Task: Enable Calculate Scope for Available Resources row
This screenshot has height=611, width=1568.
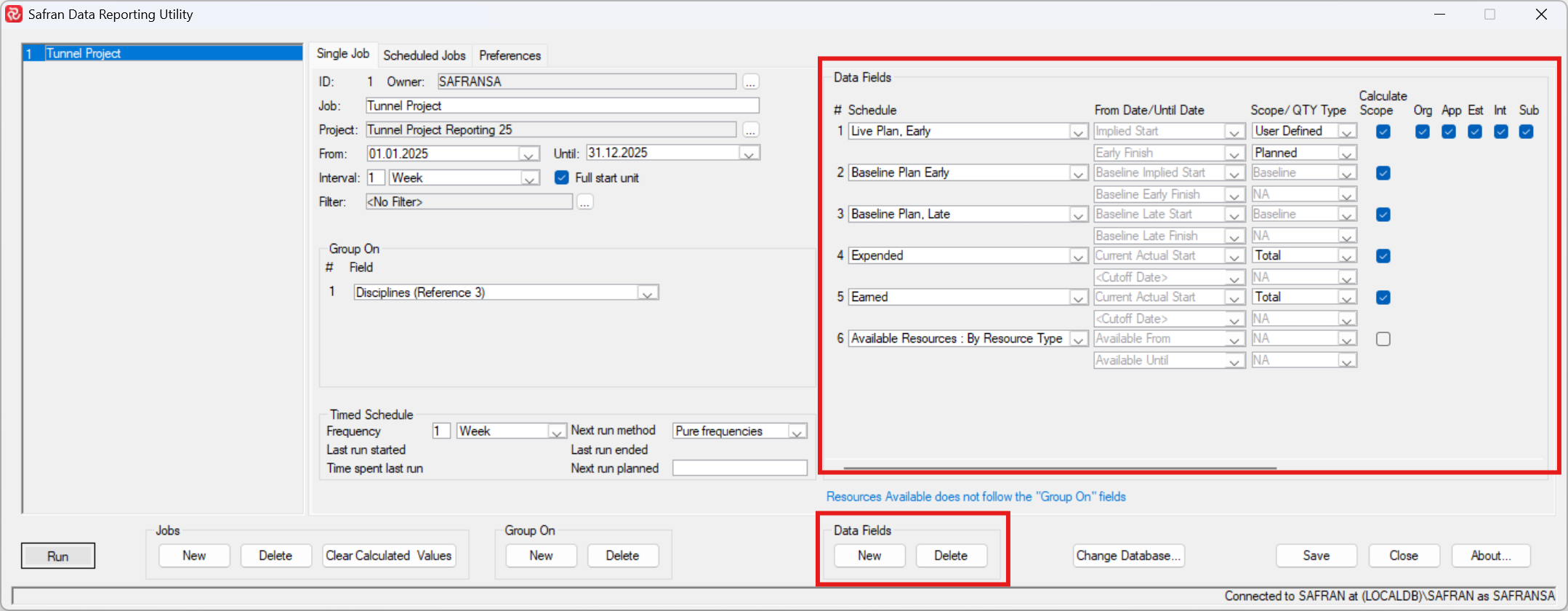Action: (x=1383, y=339)
